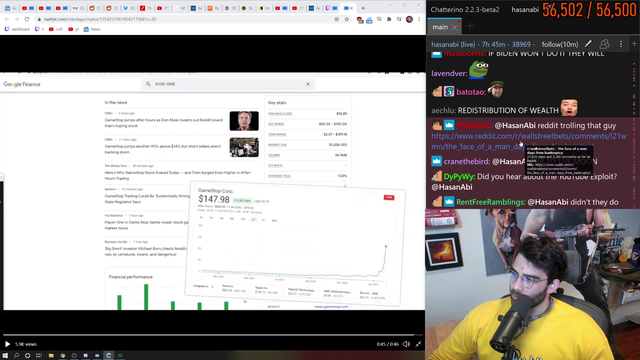Click the pencil moderation icon in Chatterino
640x360 pixels.
[x=588, y=44]
